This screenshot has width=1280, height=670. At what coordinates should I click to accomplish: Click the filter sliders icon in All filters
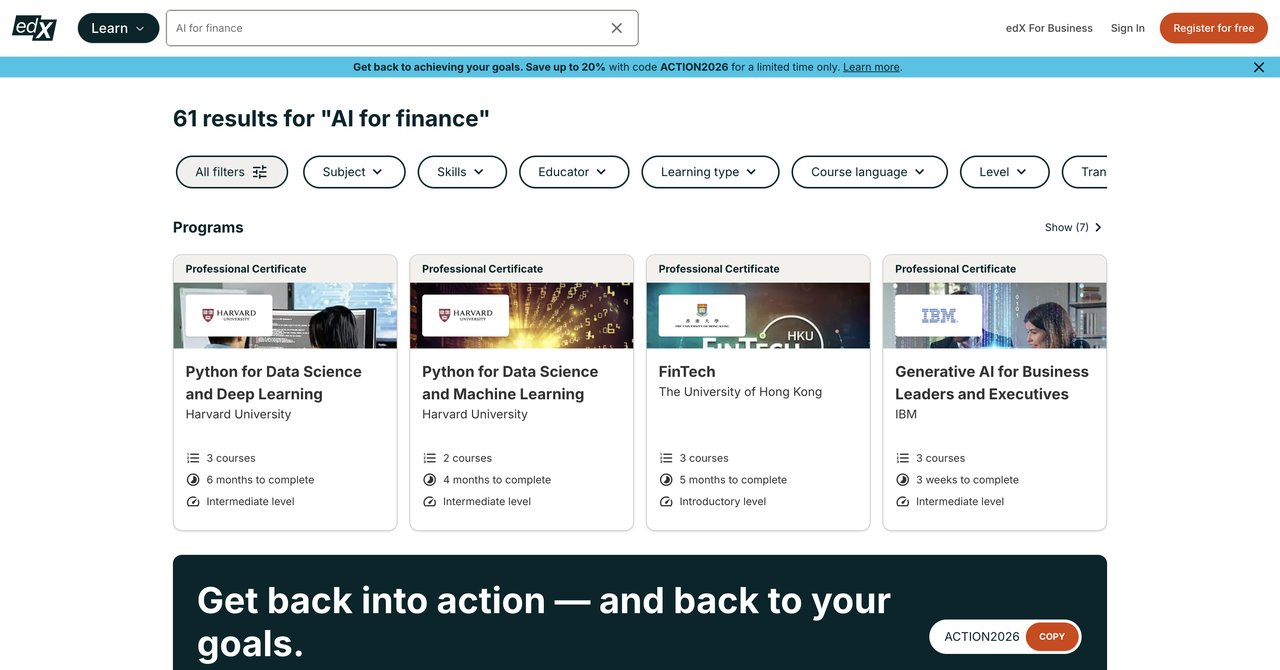click(260, 172)
